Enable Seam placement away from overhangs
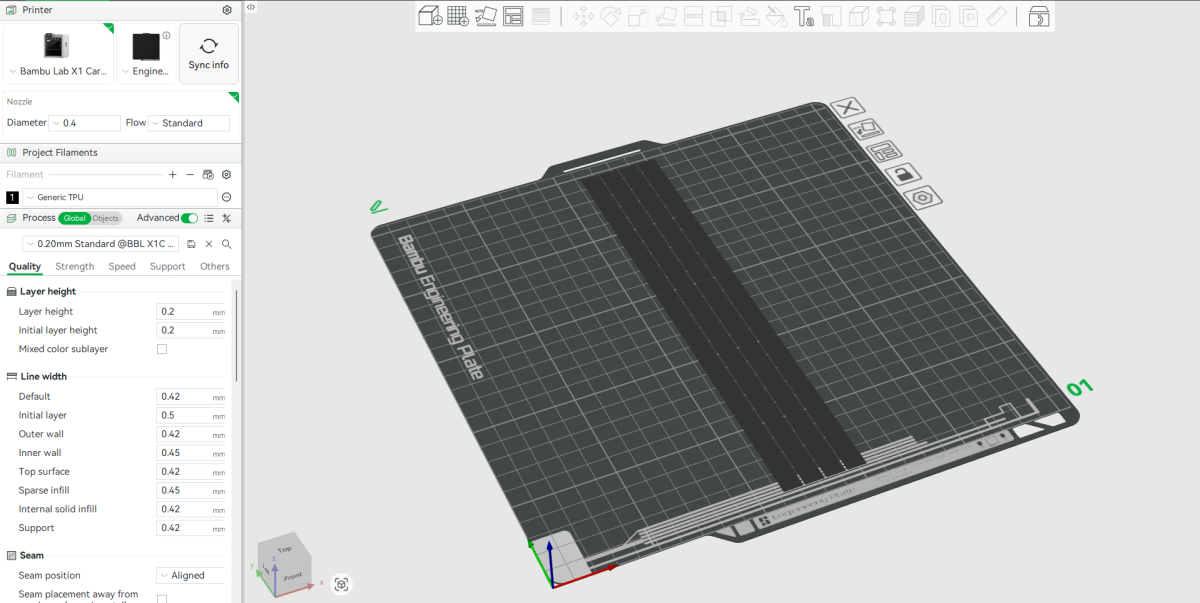Screen dimensions: 1200x603 162,598
